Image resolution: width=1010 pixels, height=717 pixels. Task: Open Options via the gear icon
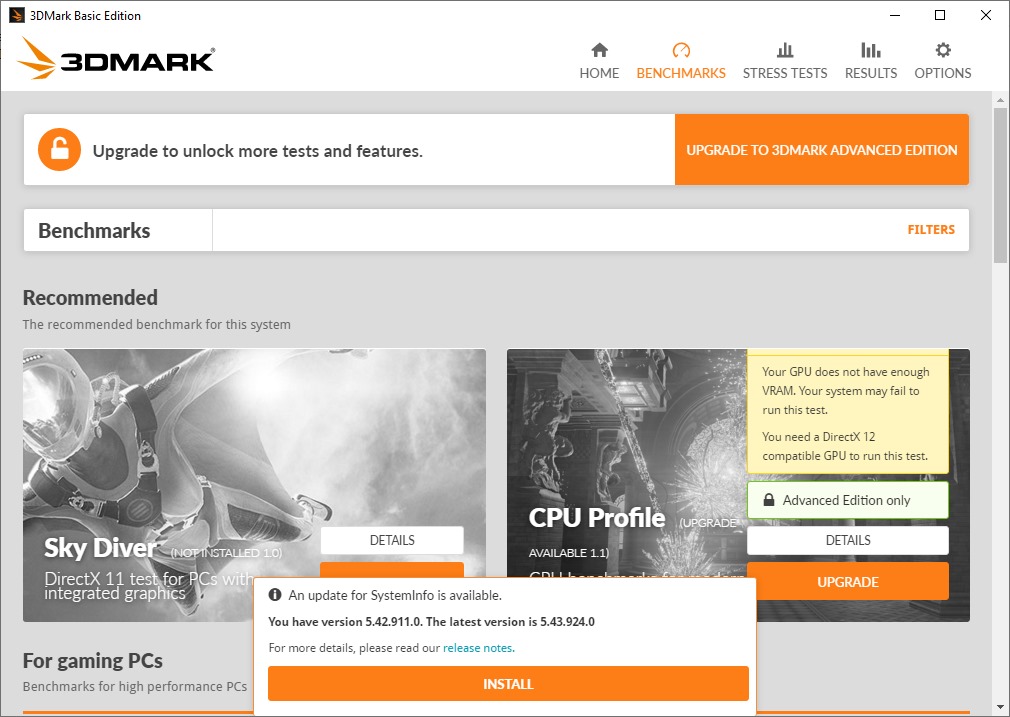click(943, 50)
